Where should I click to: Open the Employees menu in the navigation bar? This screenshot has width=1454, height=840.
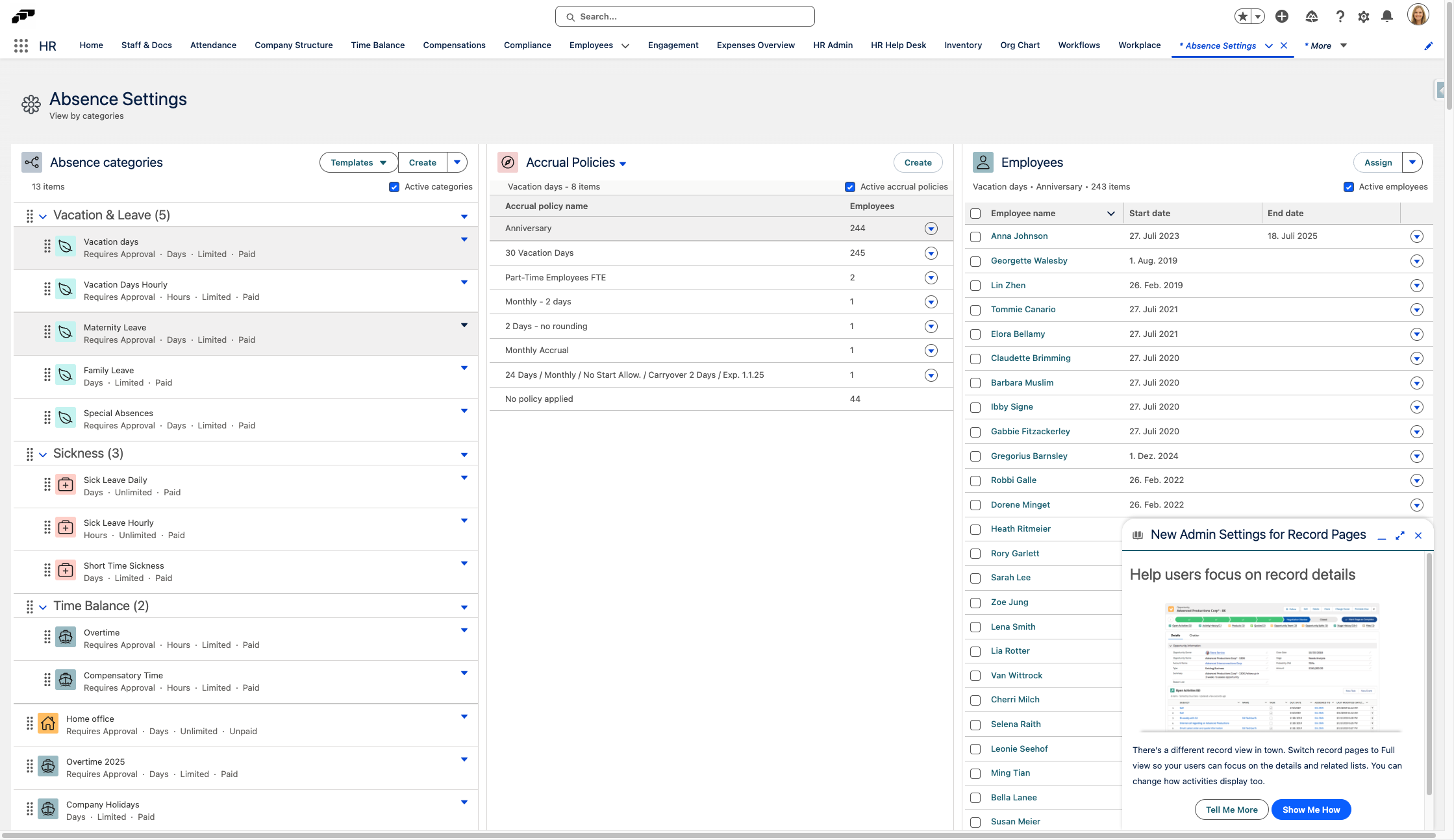pyautogui.click(x=597, y=45)
